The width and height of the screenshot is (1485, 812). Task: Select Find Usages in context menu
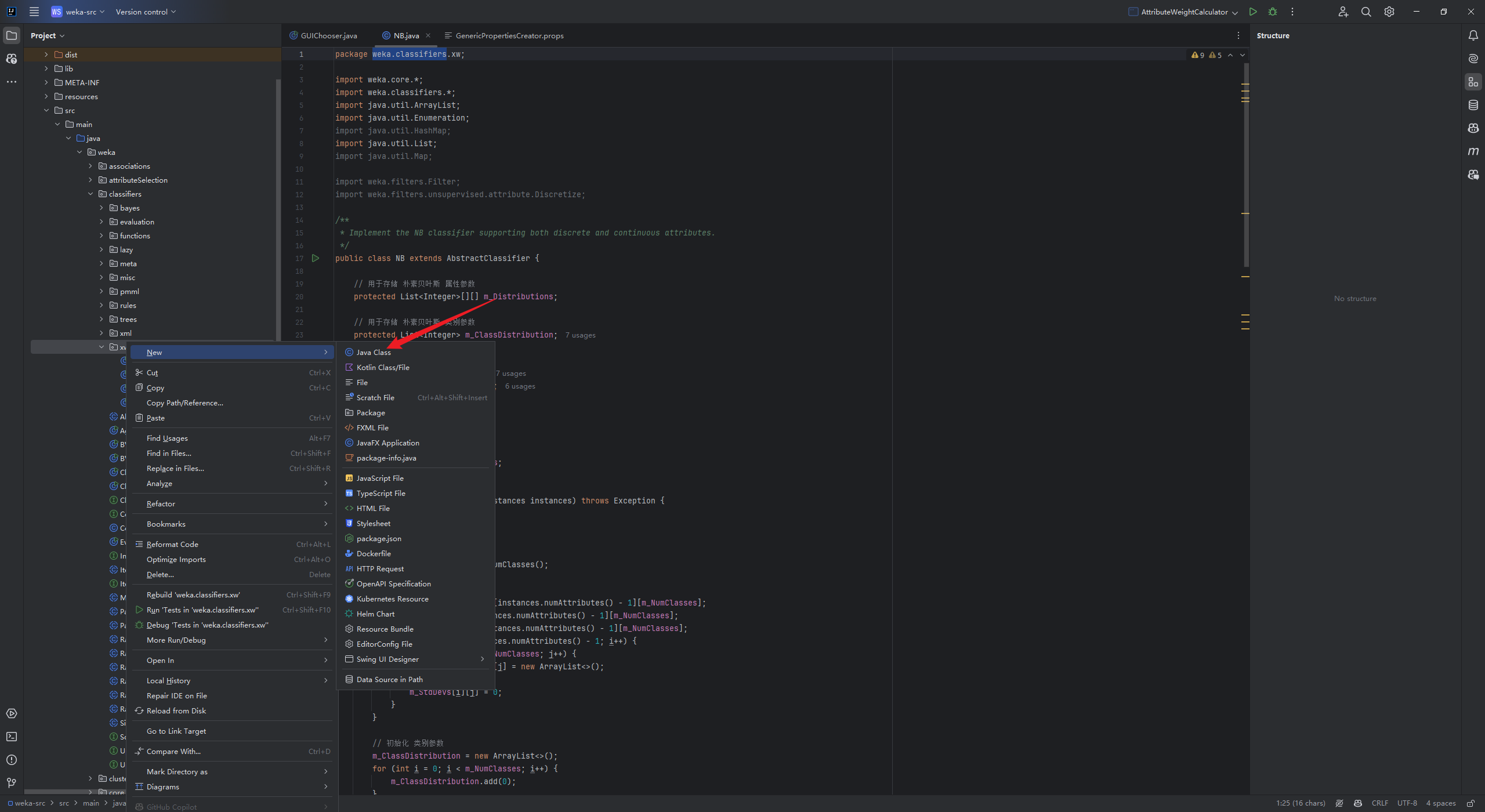pos(233,438)
